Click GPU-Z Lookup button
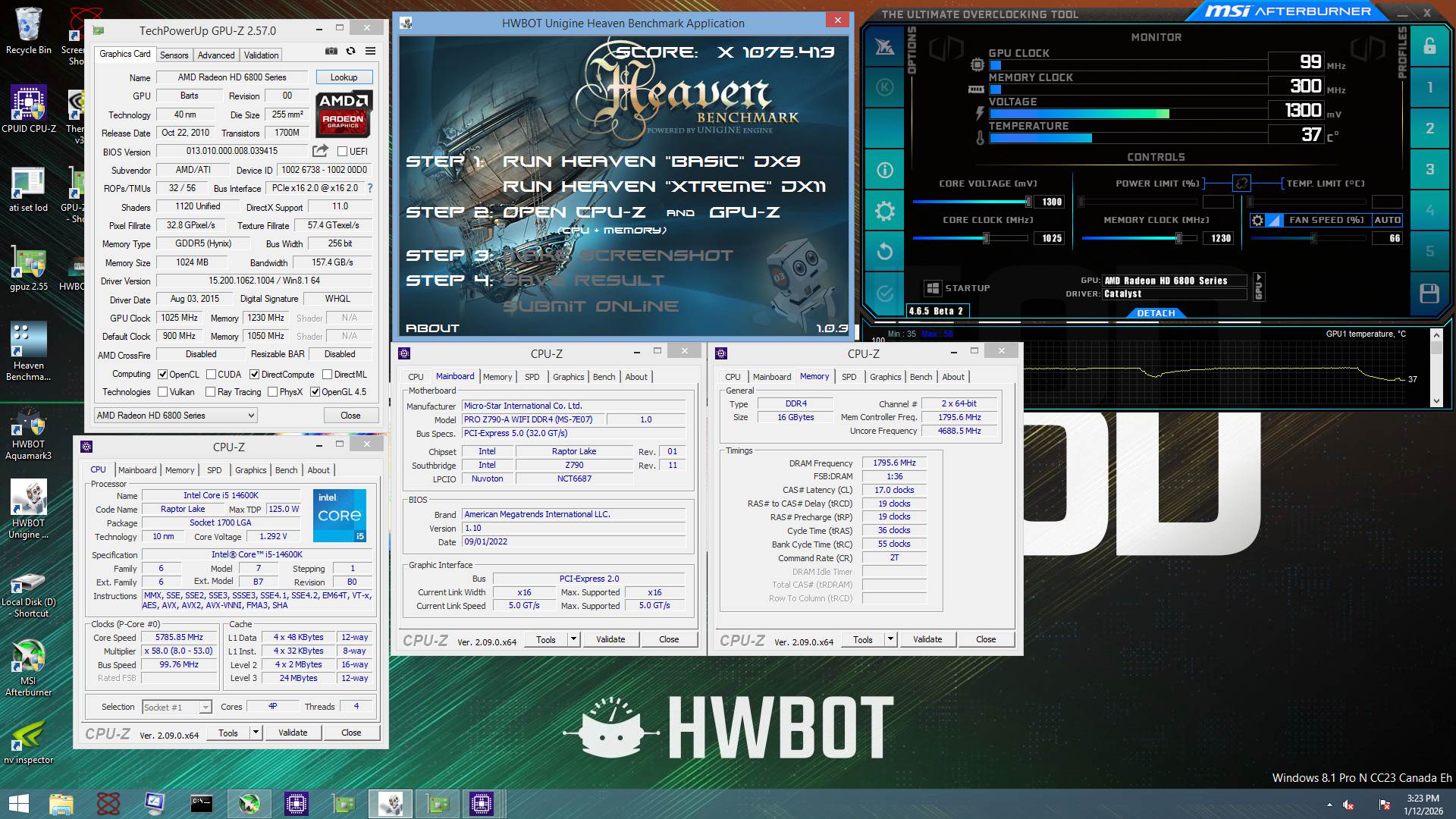Image resolution: width=1456 pixels, height=819 pixels. click(344, 77)
